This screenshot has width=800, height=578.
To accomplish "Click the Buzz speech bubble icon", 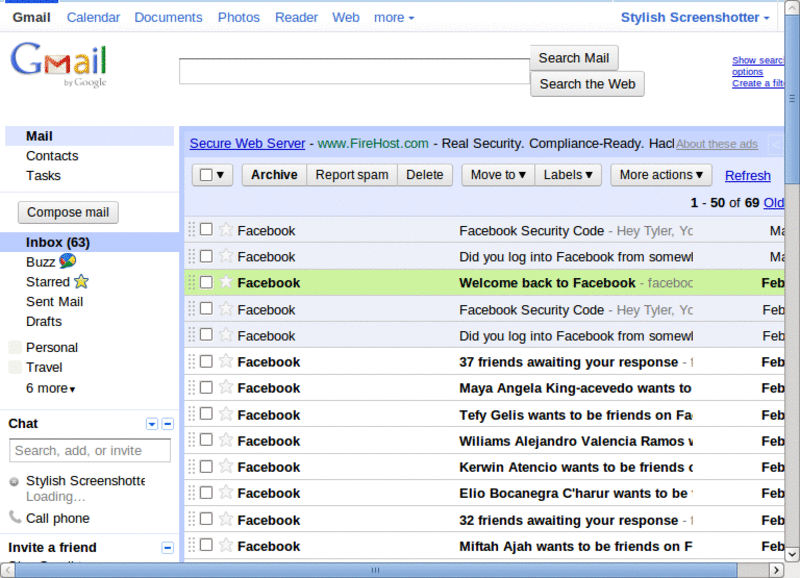I will click(67, 261).
